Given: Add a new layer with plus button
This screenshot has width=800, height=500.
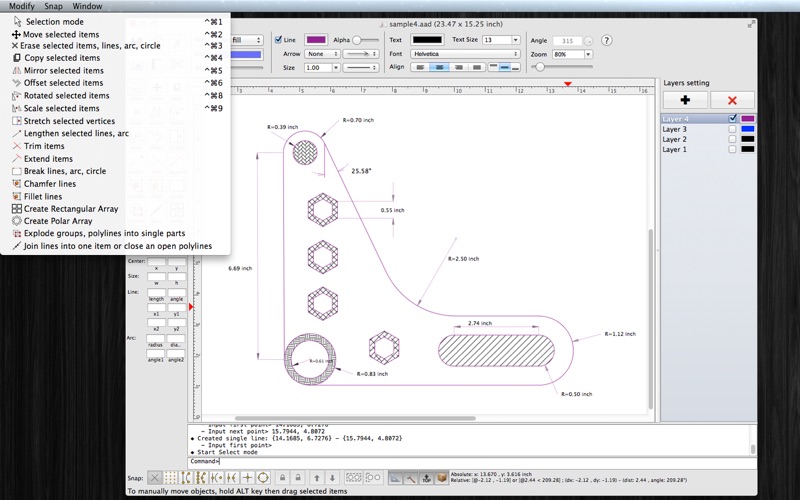Looking at the screenshot, I should [685, 100].
